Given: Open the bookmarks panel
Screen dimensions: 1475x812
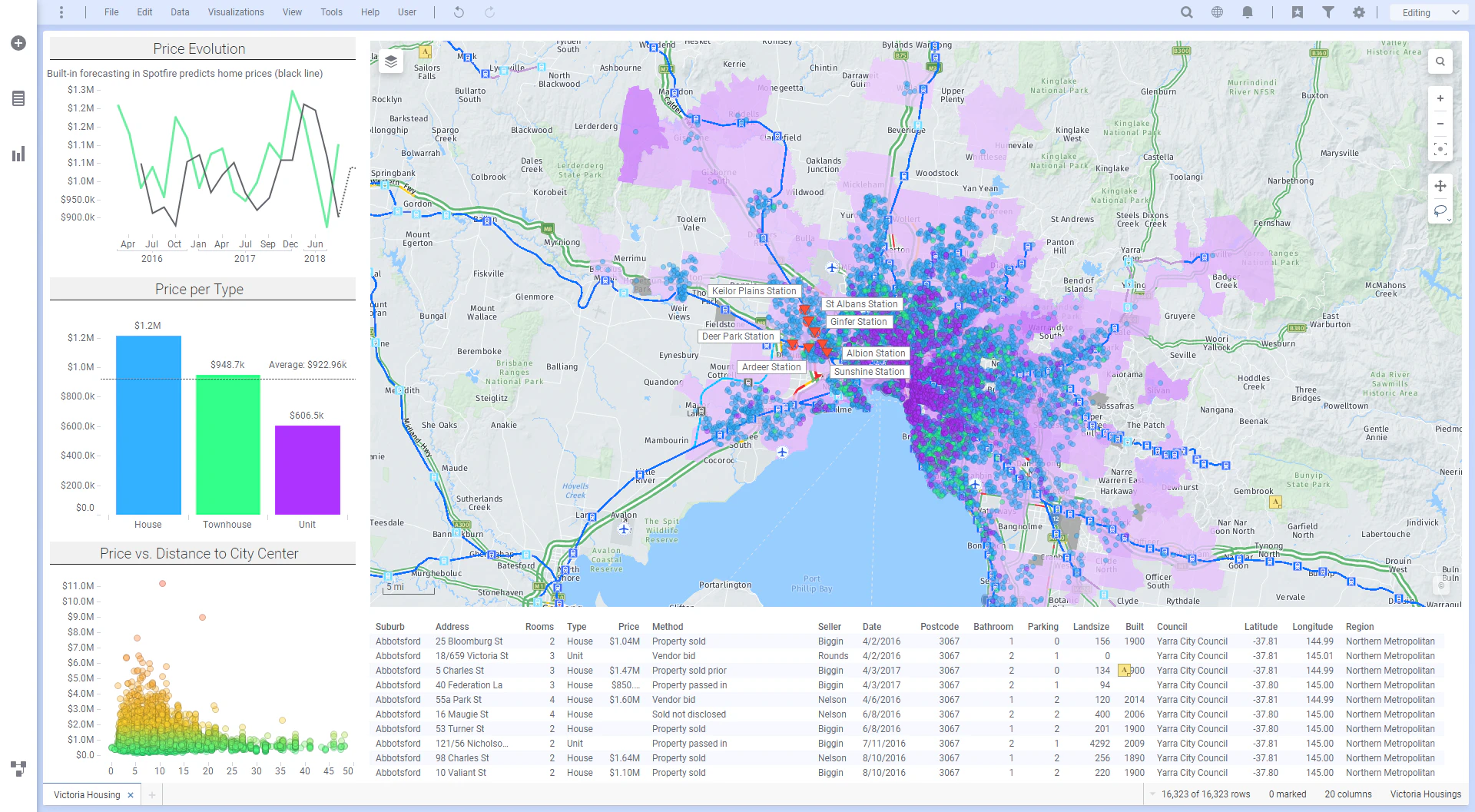Looking at the screenshot, I should click(1298, 12).
